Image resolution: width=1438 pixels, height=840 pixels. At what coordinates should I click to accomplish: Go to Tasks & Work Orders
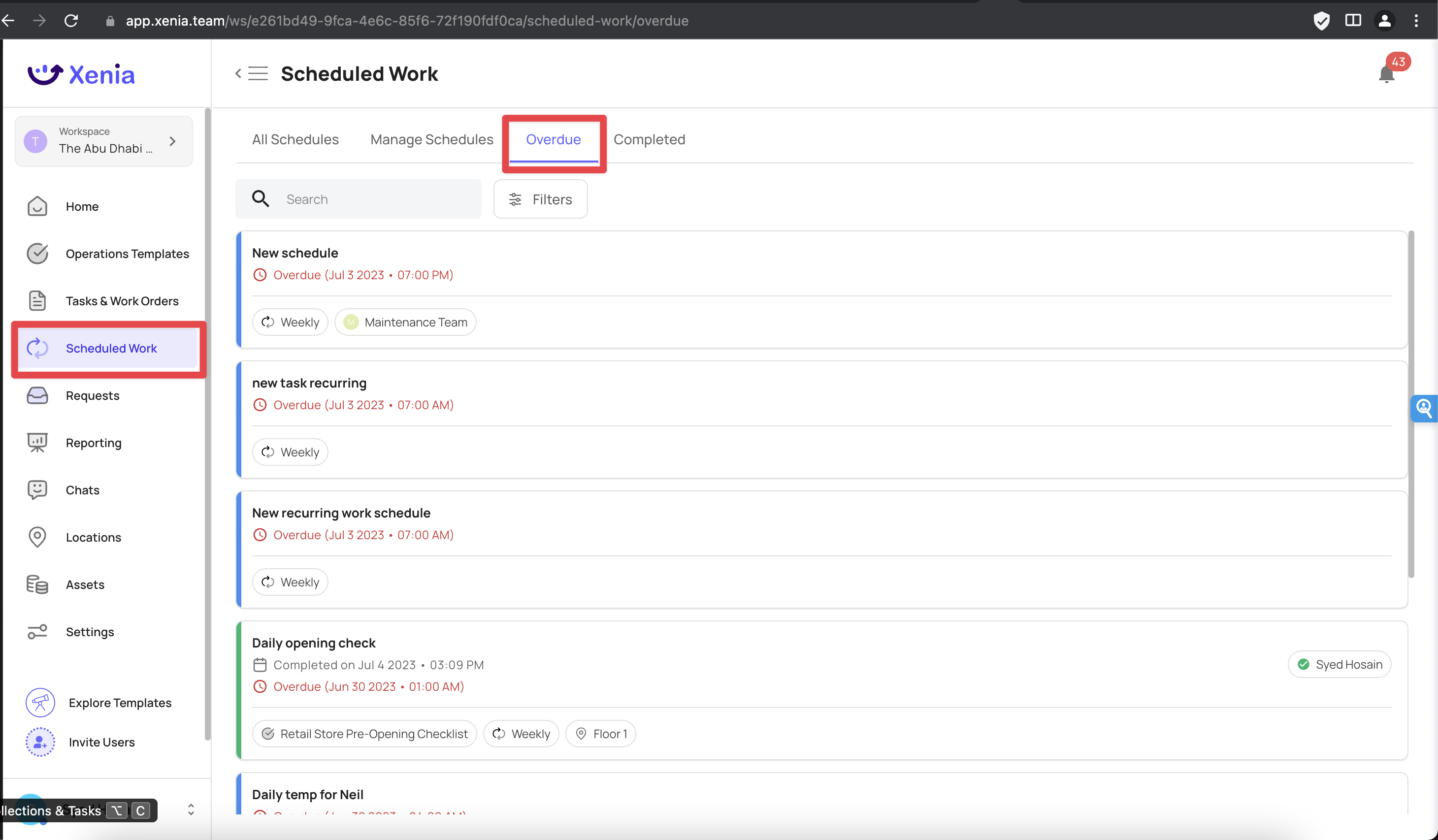pos(122,301)
